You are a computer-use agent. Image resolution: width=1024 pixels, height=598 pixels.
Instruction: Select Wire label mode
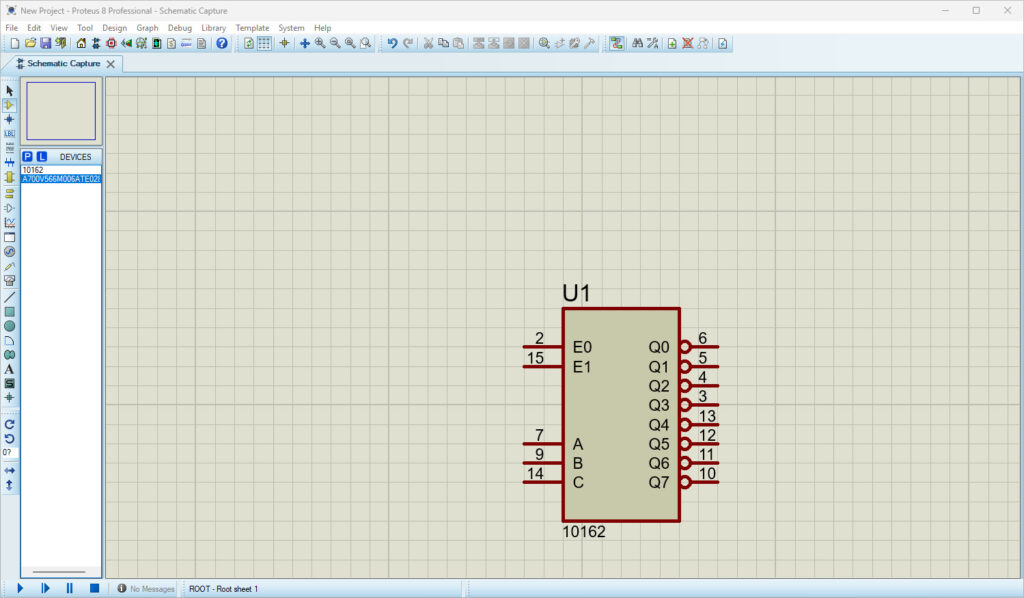[x=9, y=133]
